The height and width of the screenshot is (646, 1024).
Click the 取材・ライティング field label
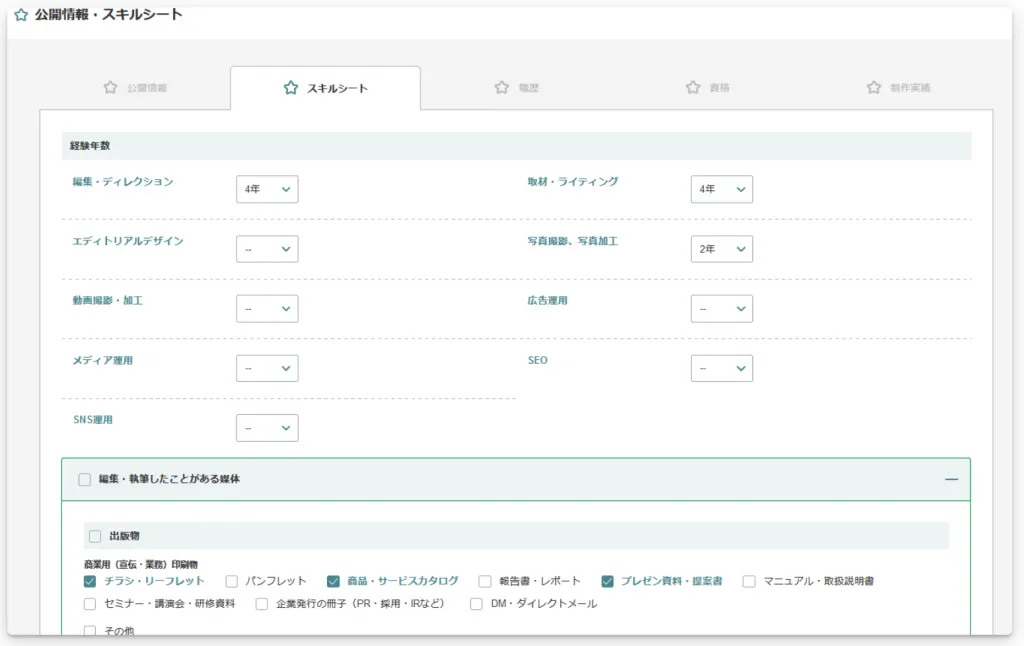coord(573,182)
